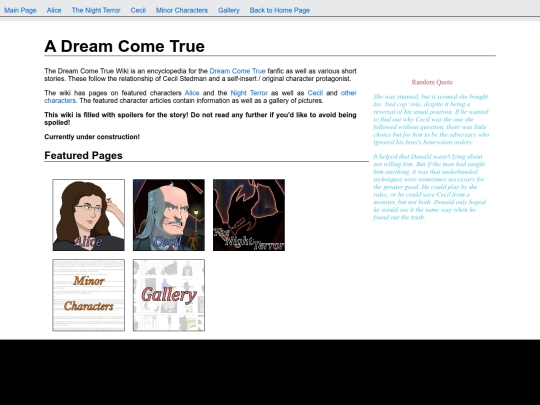Click the Featured Pages heading
Screen dimensions: 540x405
(83, 155)
